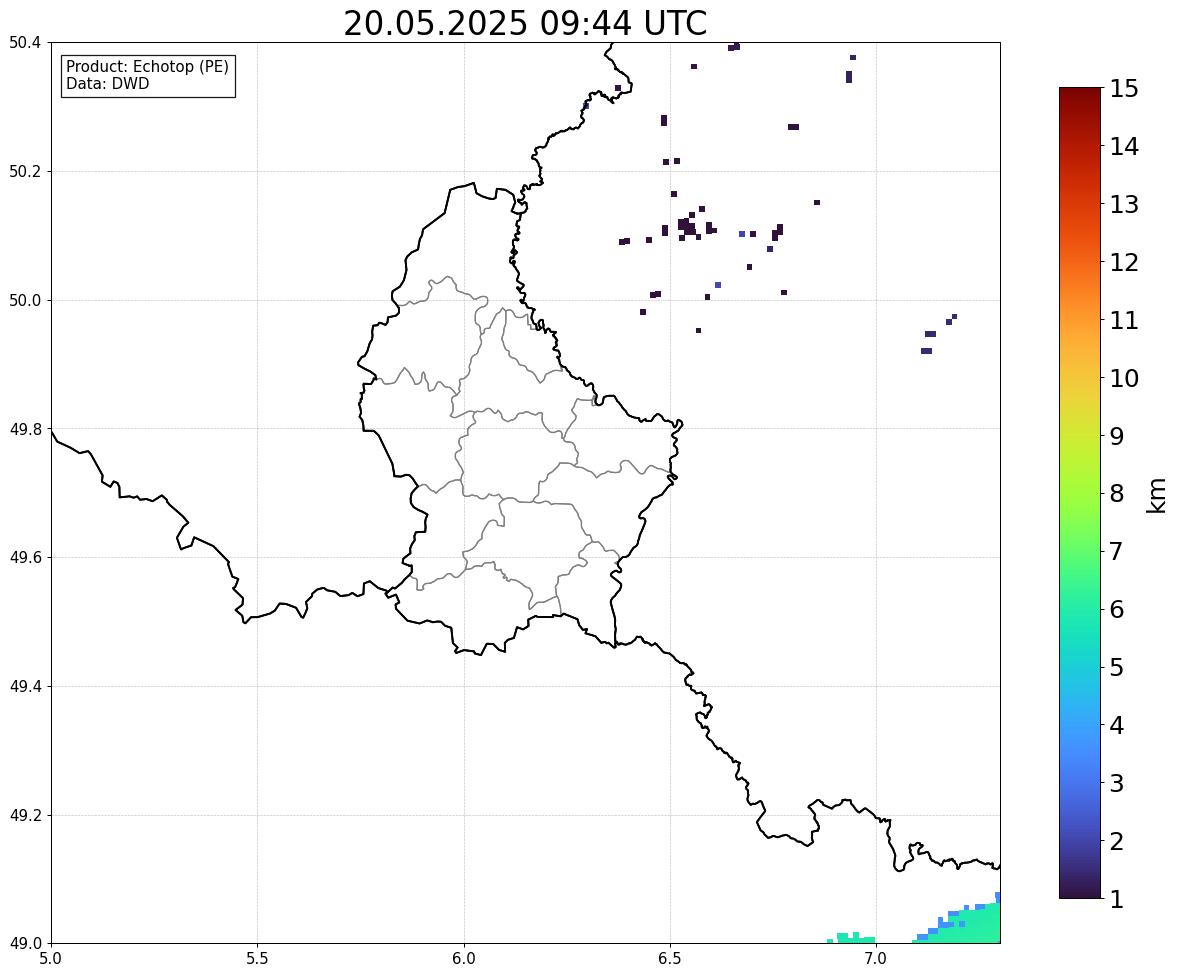Click the title '20.05.2025 09:44 UTC'
The height and width of the screenshot is (976, 1178).
click(x=525, y=23)
